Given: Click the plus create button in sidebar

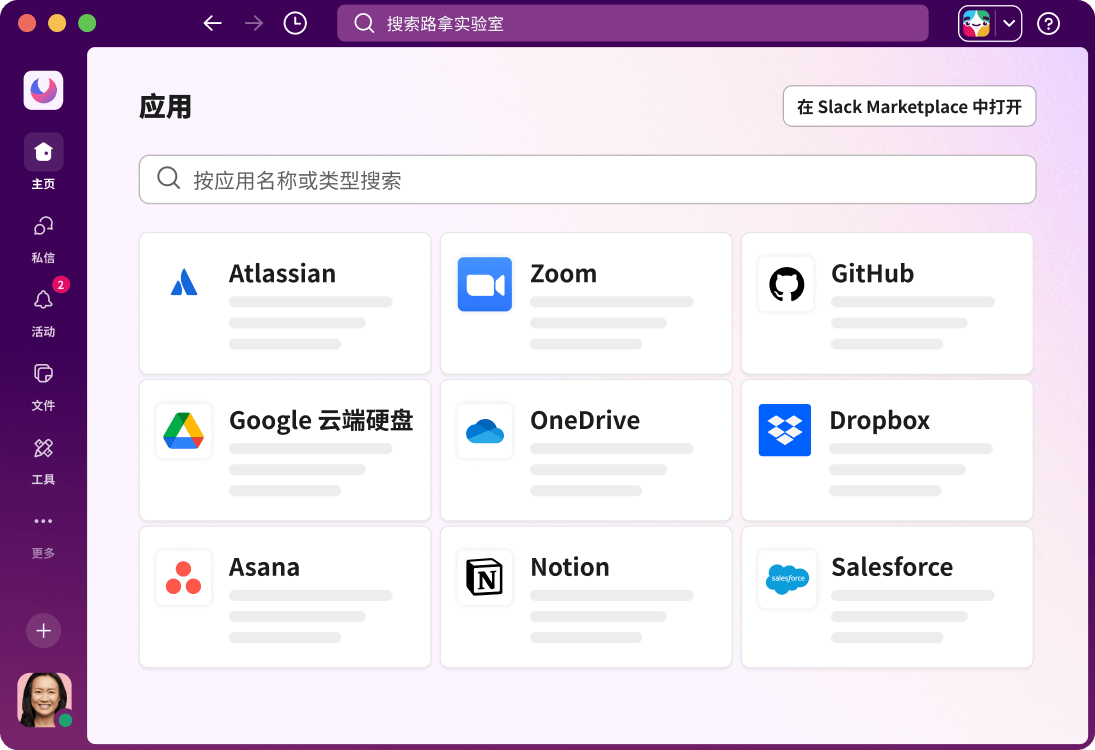Looking at the screenshot, I should pos(43,631).
